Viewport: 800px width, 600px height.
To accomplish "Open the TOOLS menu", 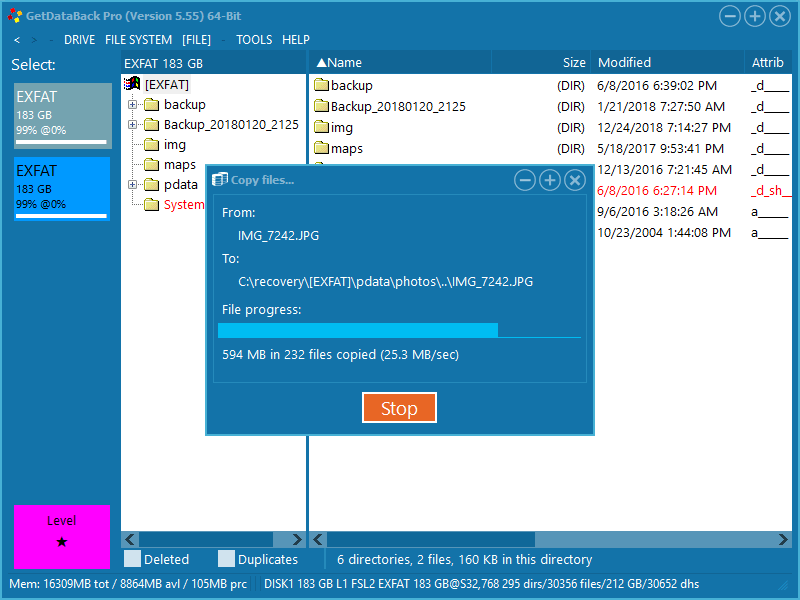I will [254, 40].
